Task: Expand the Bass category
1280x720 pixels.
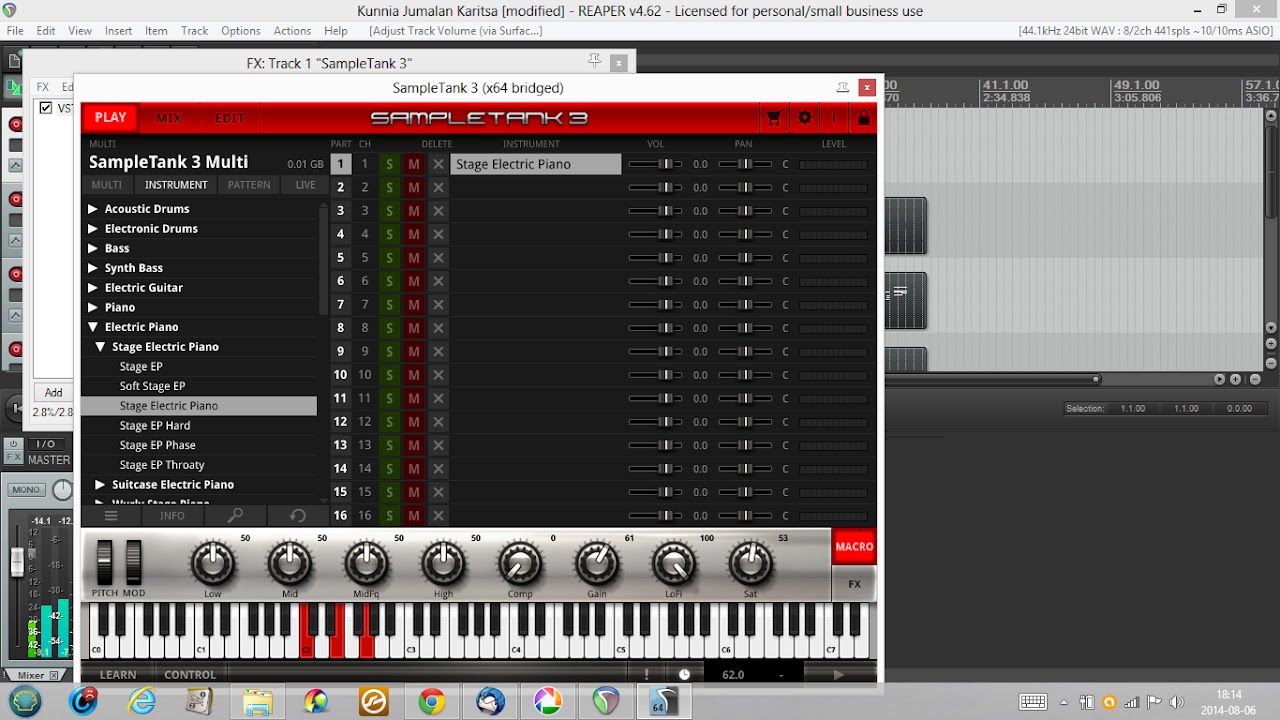Action: coord(93,248)
